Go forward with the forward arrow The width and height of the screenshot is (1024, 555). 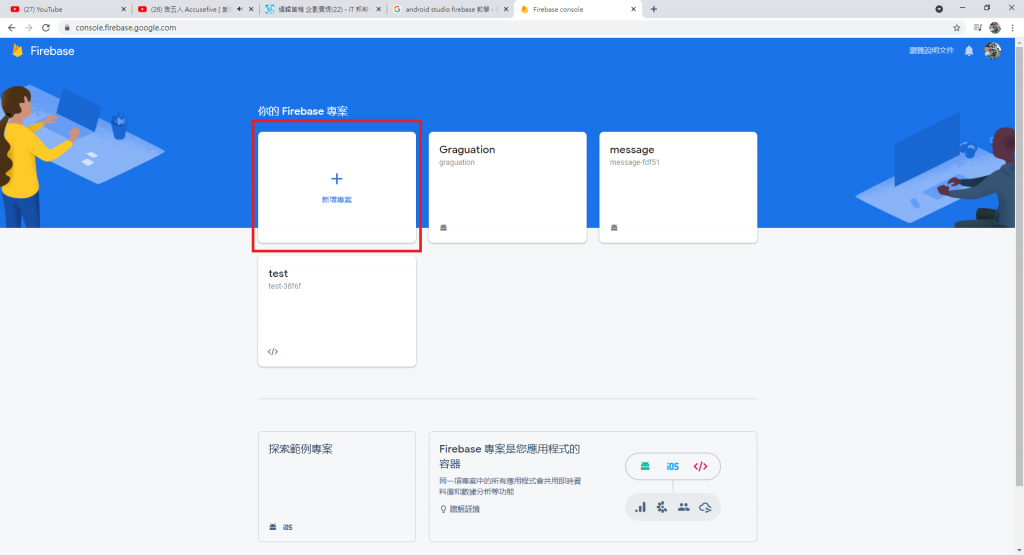click(x=28, y=27)
